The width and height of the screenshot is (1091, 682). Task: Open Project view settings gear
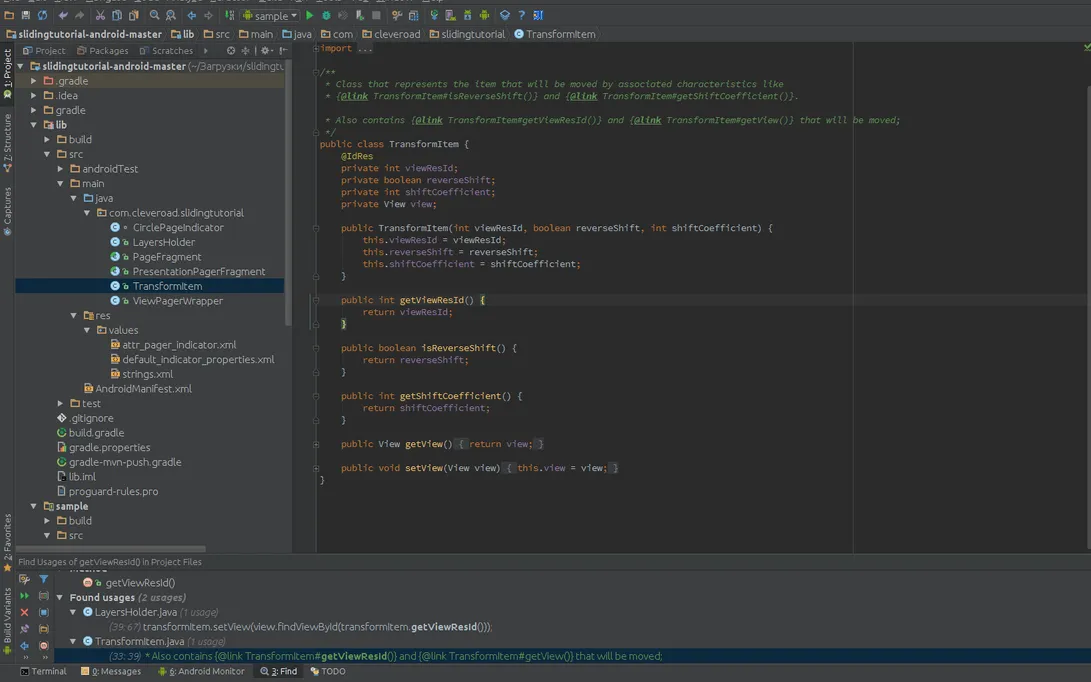point(265,50)
